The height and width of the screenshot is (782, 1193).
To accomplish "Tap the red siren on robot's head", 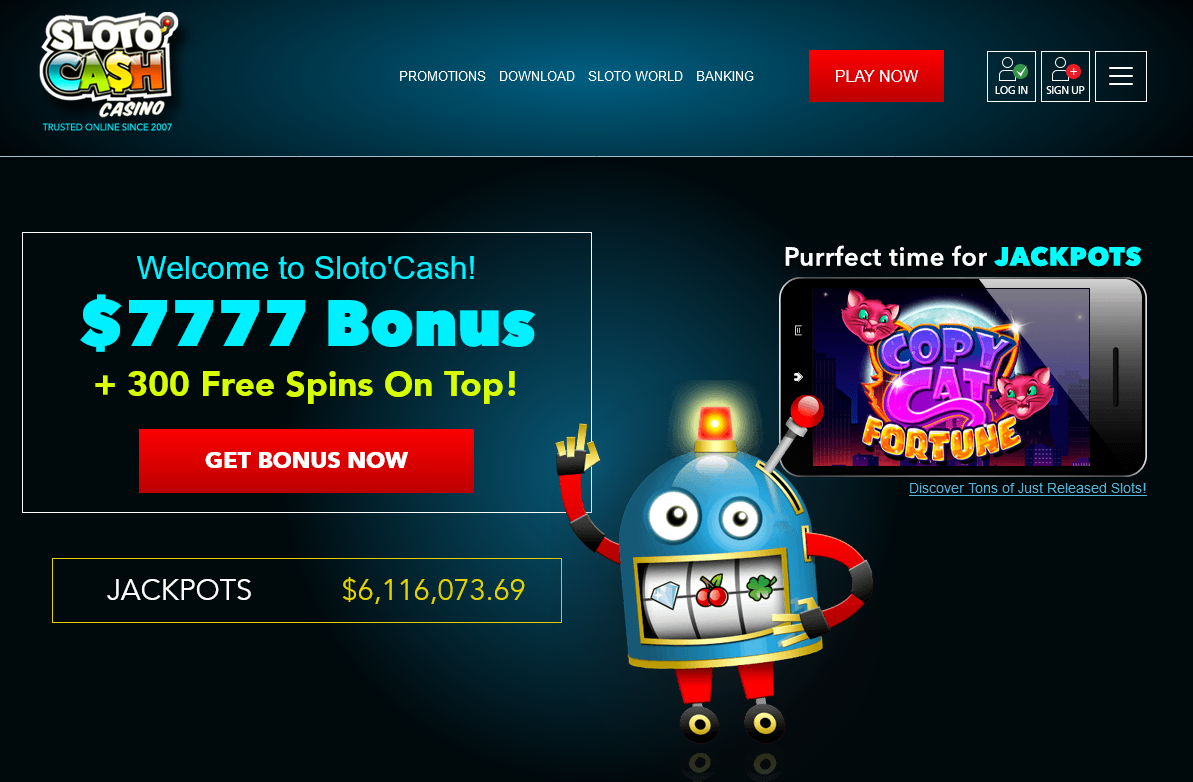I will coord(714,424).
